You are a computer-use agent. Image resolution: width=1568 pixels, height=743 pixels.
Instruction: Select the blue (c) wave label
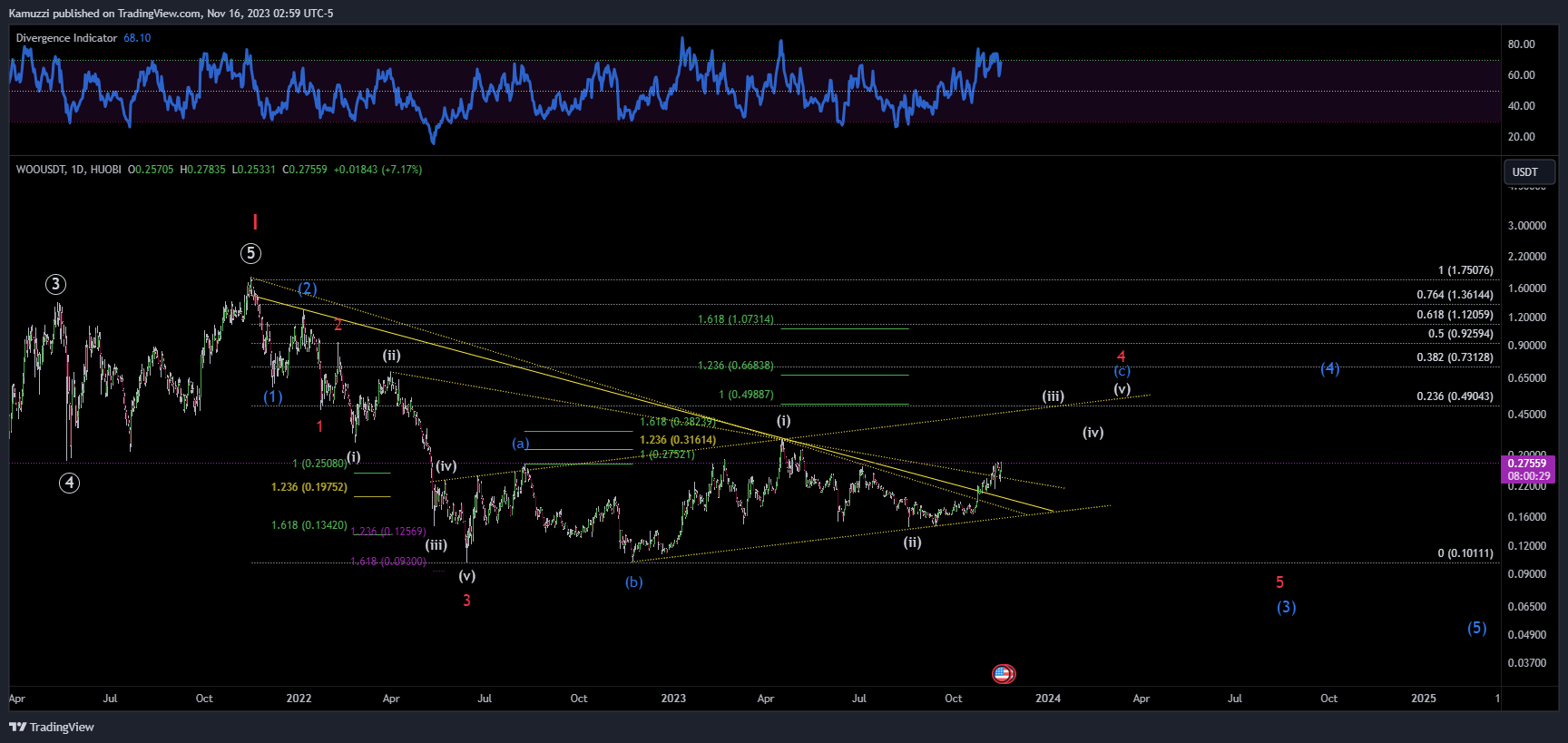point(1122,371)
